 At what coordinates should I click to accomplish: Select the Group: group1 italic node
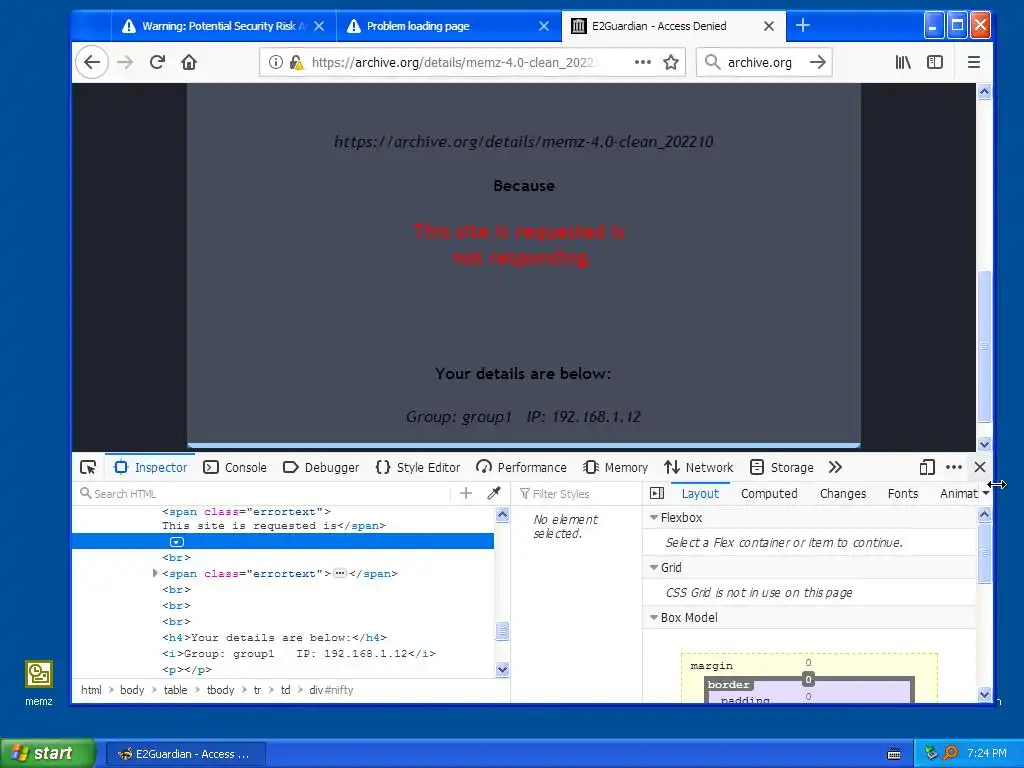(x=298, y=654)
